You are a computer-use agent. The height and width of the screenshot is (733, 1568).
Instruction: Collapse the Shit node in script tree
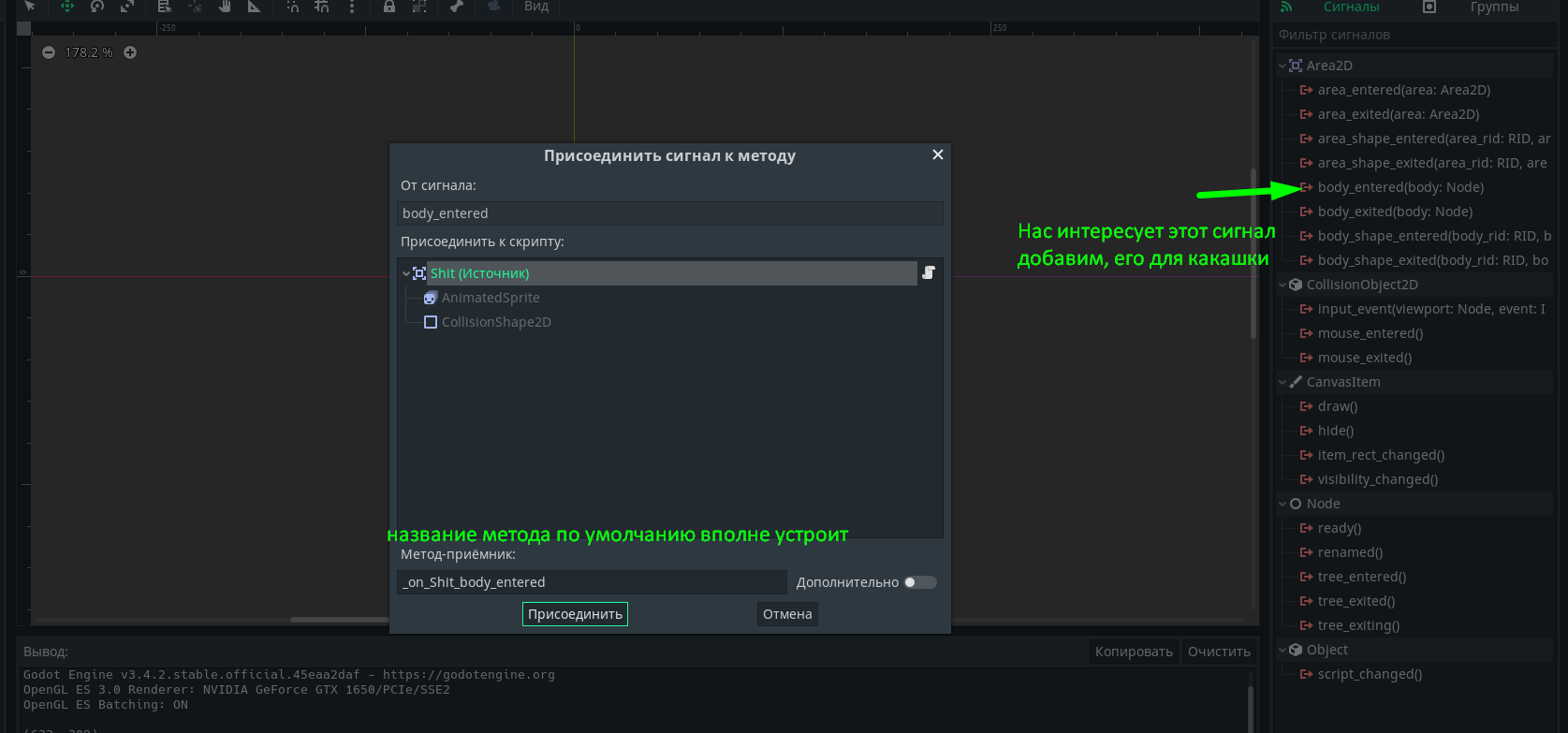pyautogui.click(x=406, y=273)
